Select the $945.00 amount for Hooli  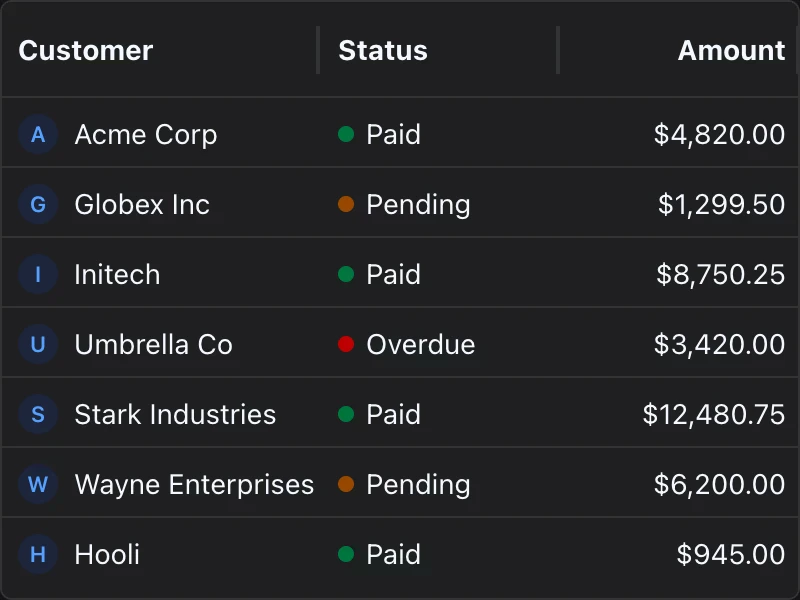pos(730,554)
